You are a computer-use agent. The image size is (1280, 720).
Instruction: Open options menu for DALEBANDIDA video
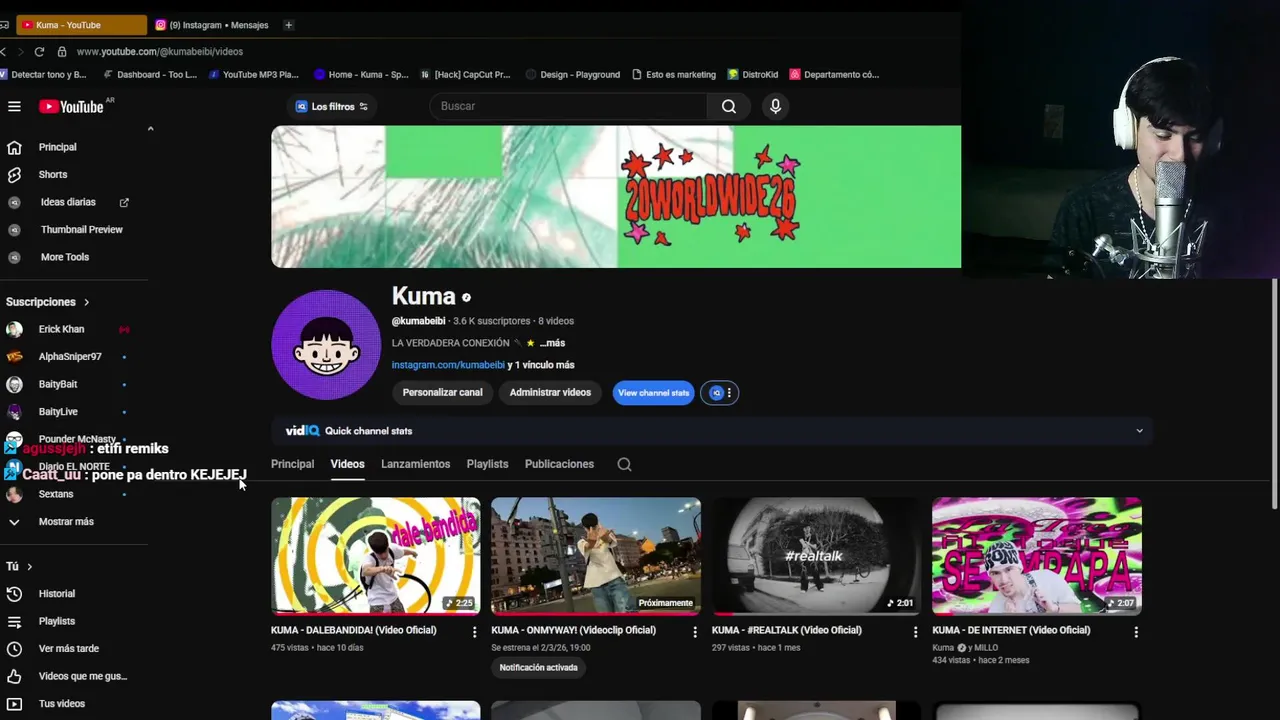click(475, 632)
